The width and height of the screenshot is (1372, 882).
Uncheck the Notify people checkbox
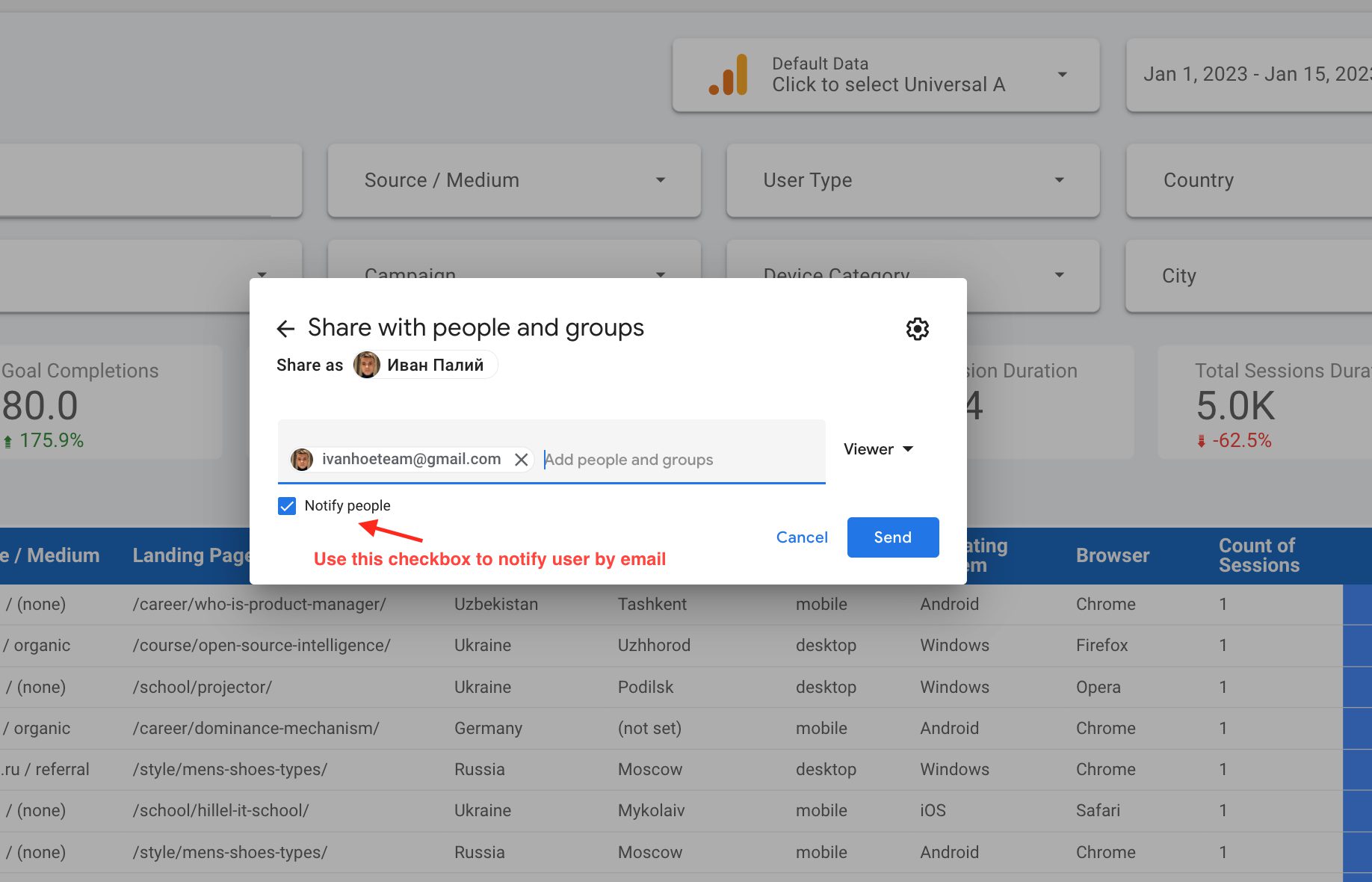click(287, 506)
